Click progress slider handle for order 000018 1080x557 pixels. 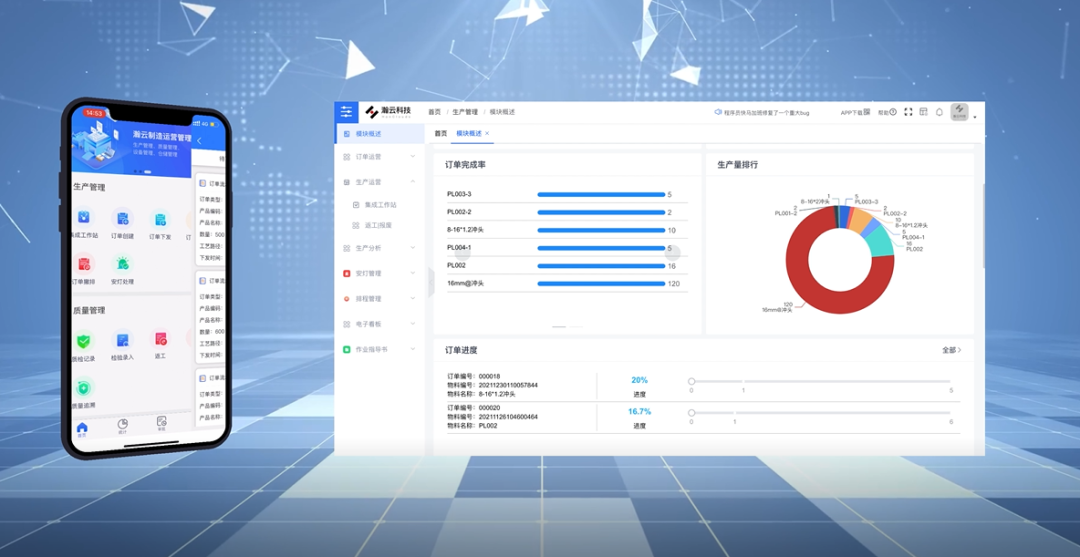(691, 381)
